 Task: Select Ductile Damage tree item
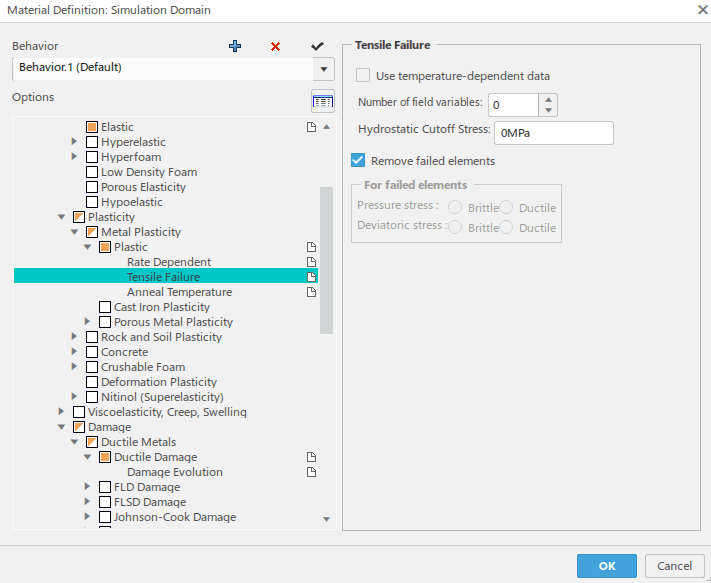click(156, 457)
